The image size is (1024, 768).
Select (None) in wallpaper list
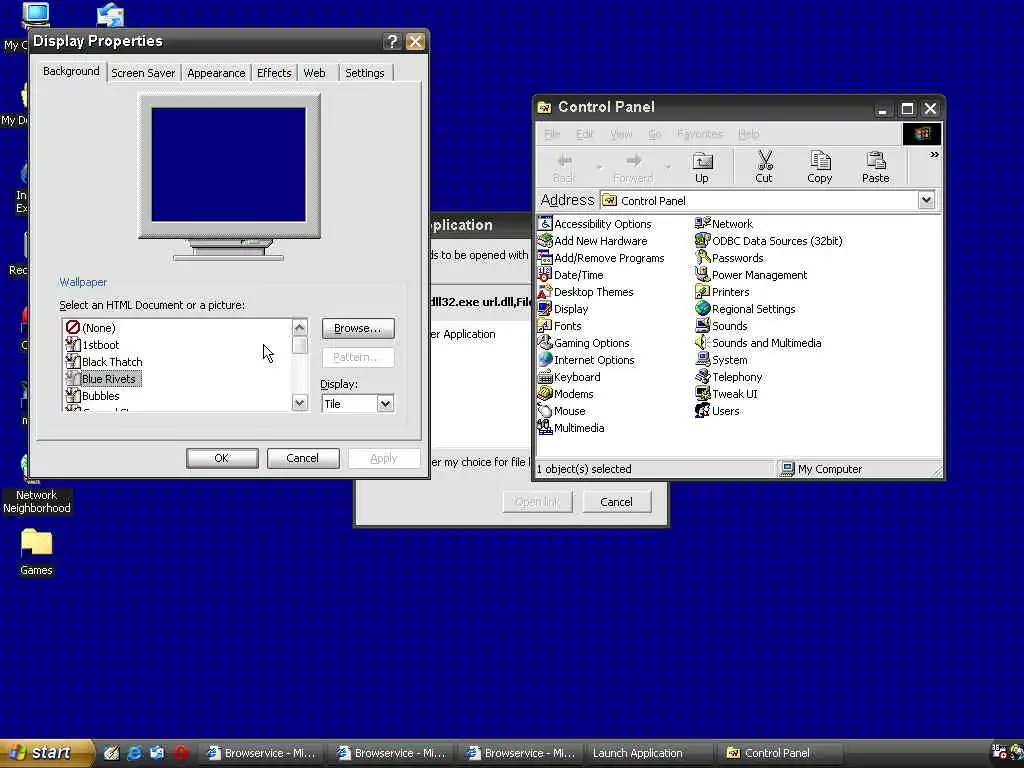pyautogui.click(x=91, y=328)
